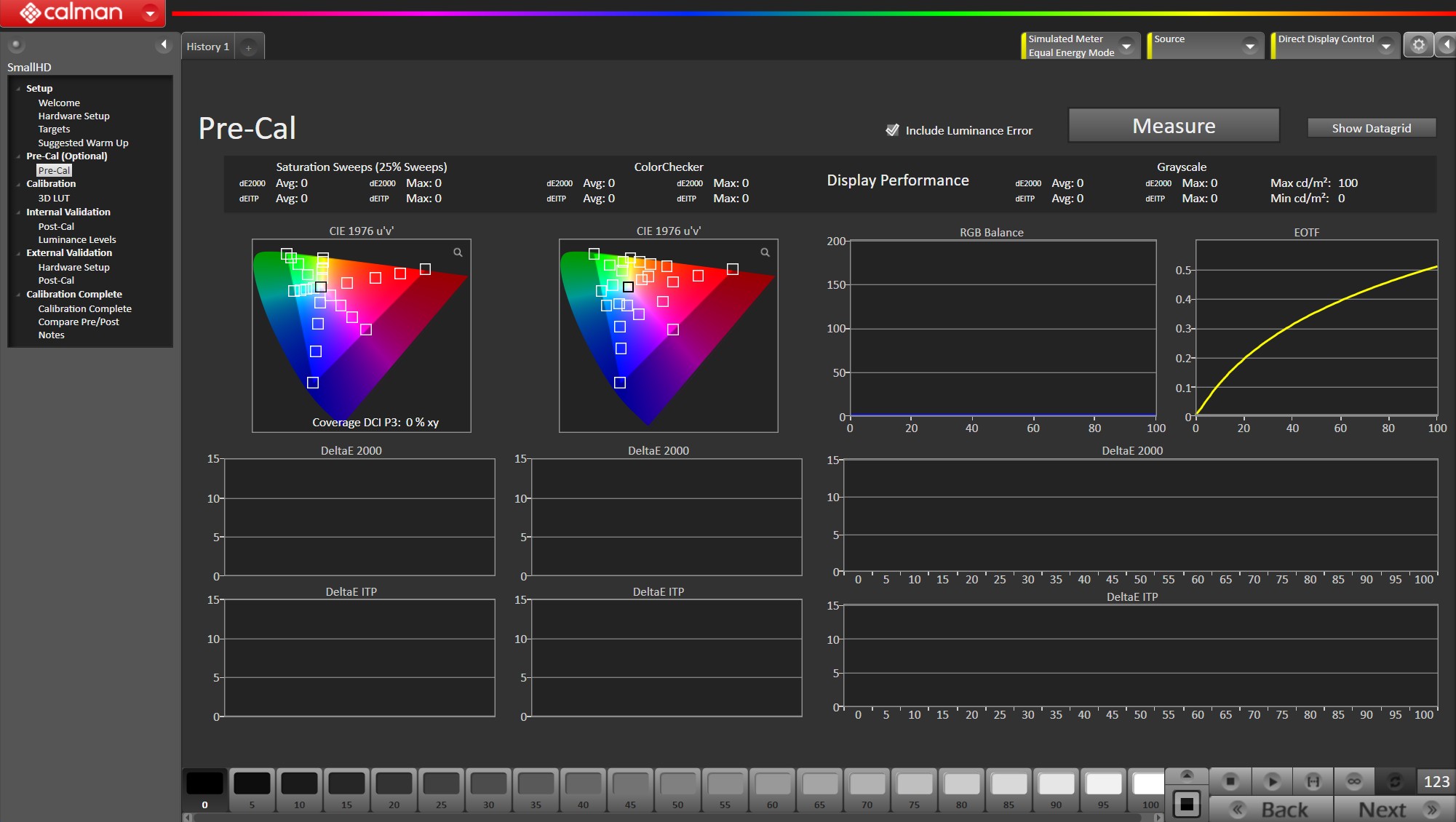
Task: Add a new history tab with plus
Action: click(248, 48)
